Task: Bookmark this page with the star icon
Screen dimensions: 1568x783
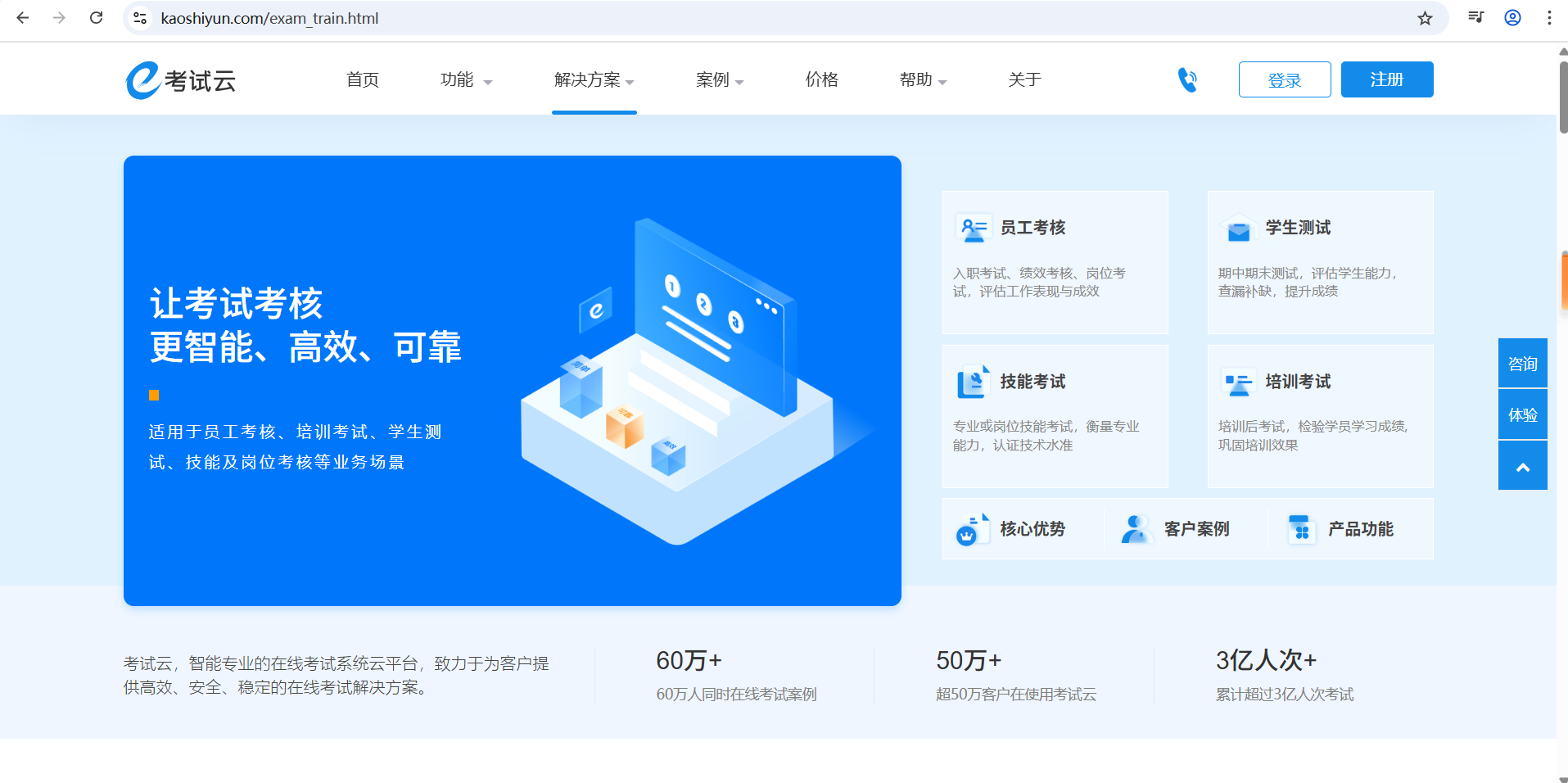Action: pyautogui.click(x=1425, y=18)
